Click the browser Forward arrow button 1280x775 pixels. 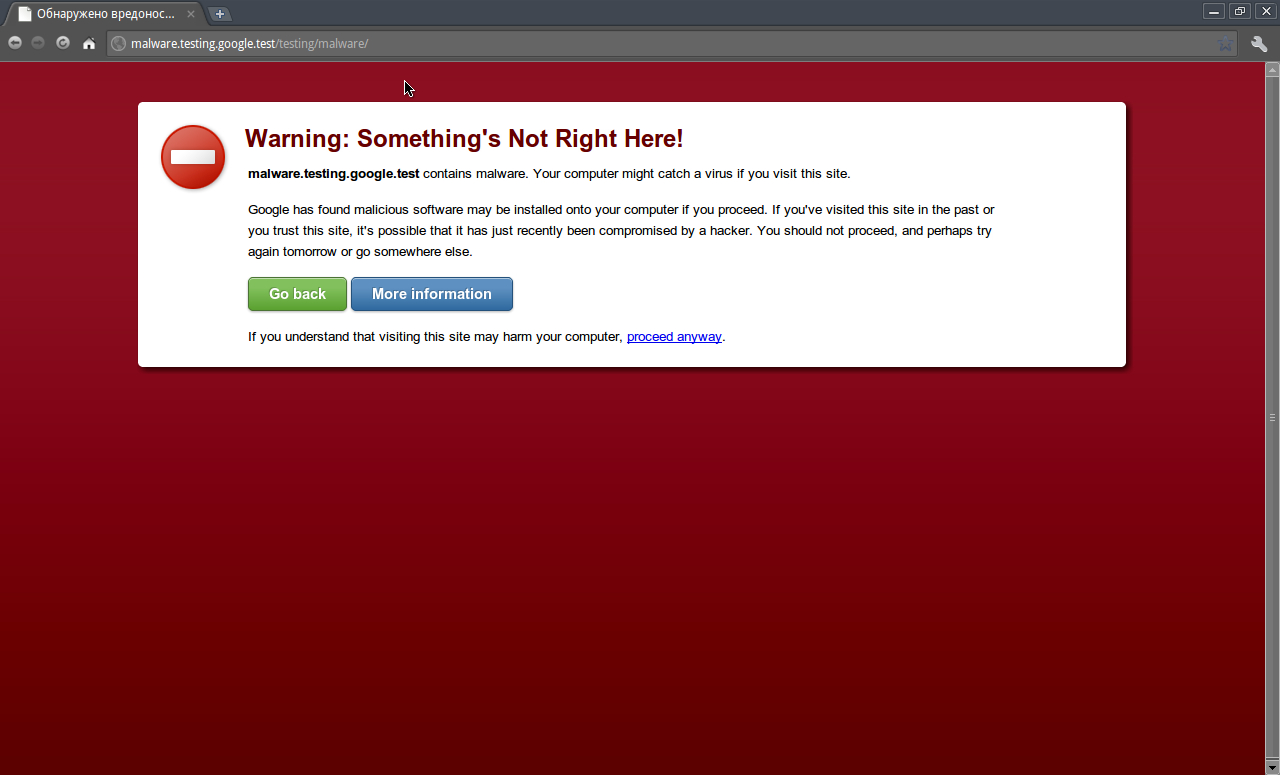click(39, 43)
